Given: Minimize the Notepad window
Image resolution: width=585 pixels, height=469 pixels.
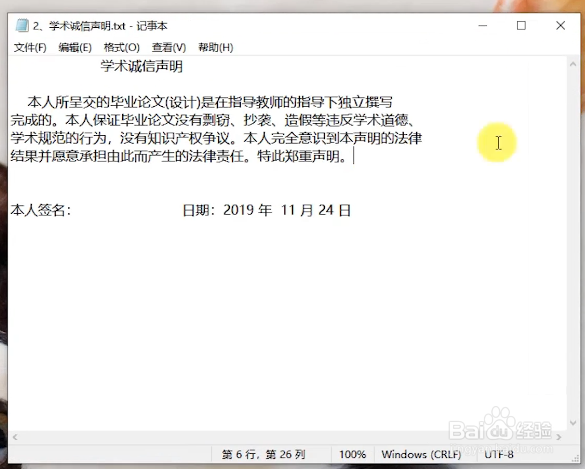Looking at the screenshot, I should coord(483,25).
